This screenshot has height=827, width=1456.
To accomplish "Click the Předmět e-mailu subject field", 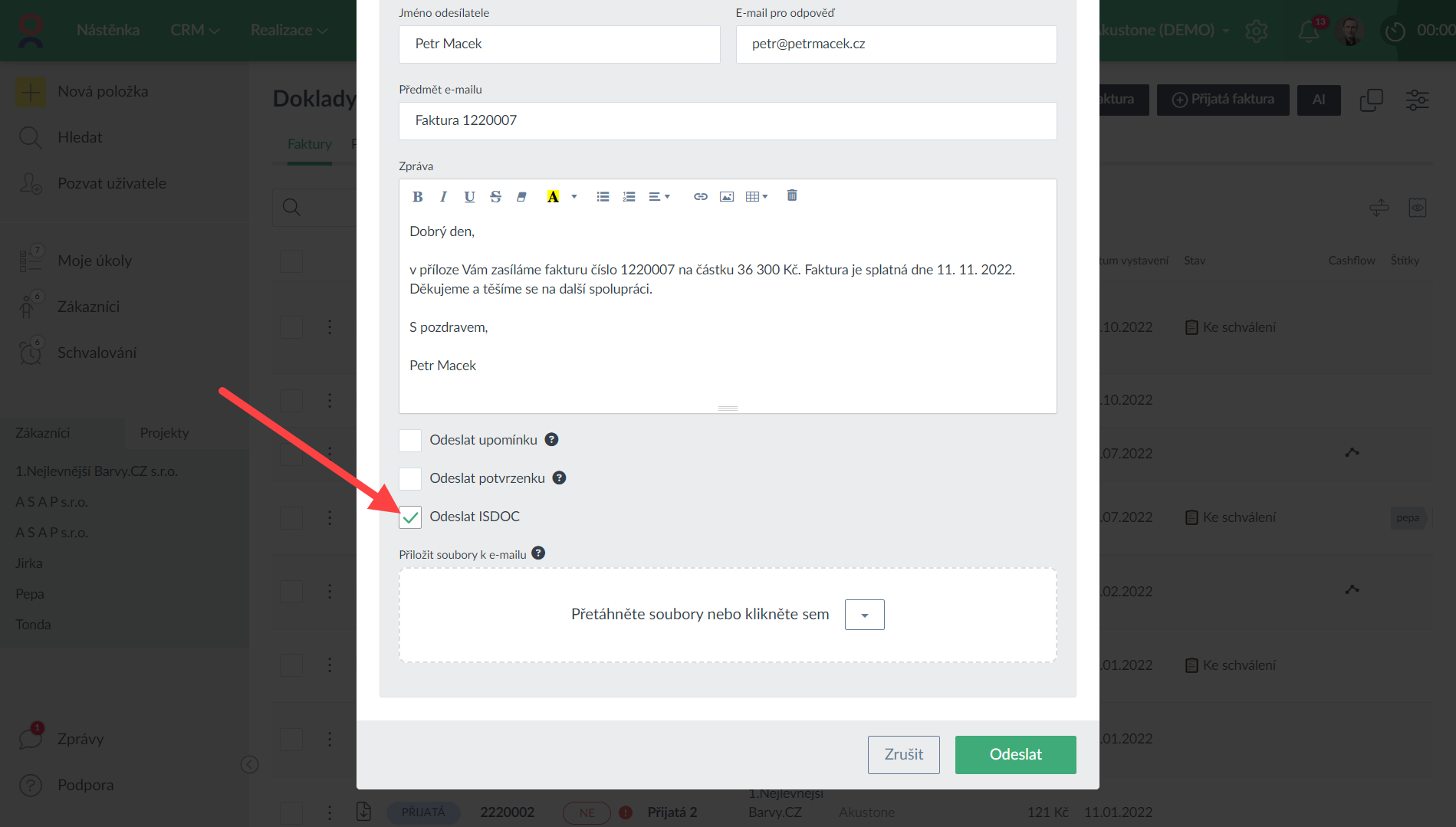I will click(x=727, y=120).
